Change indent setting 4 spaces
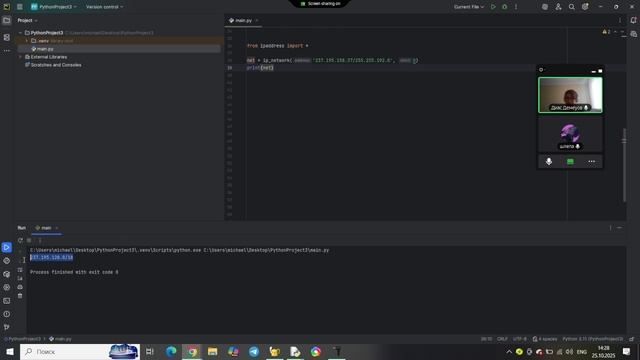 pos(545,339)
